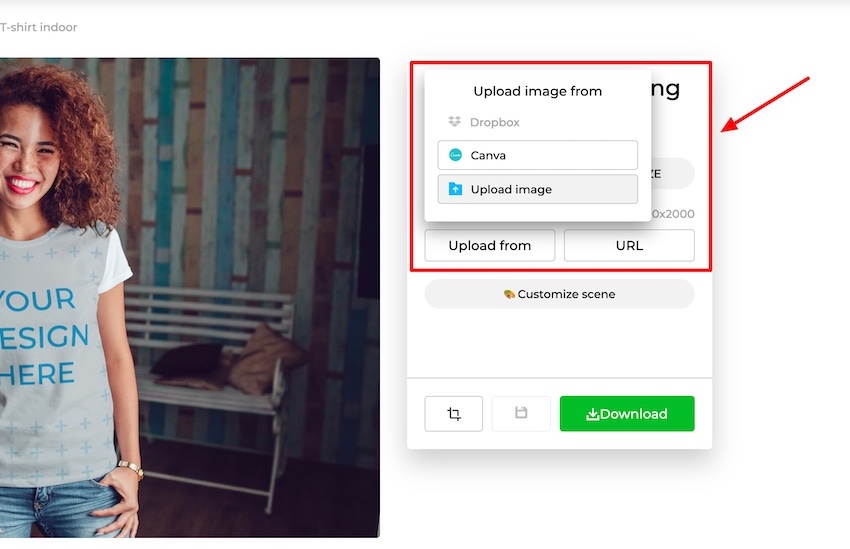Open the crop tool icon

pos(454,414)
